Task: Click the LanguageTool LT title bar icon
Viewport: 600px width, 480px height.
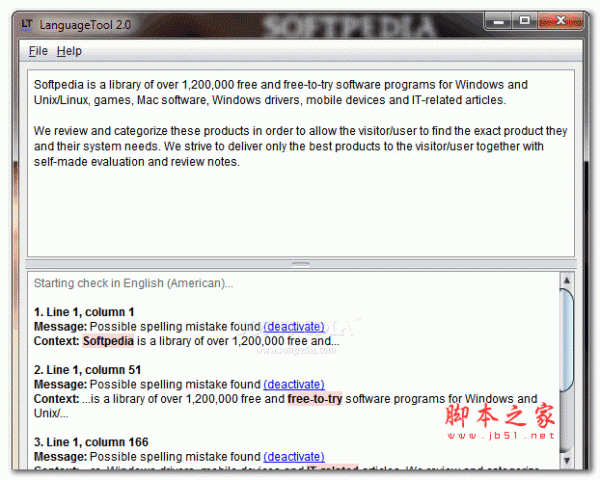Action: (x=27, y=24)
